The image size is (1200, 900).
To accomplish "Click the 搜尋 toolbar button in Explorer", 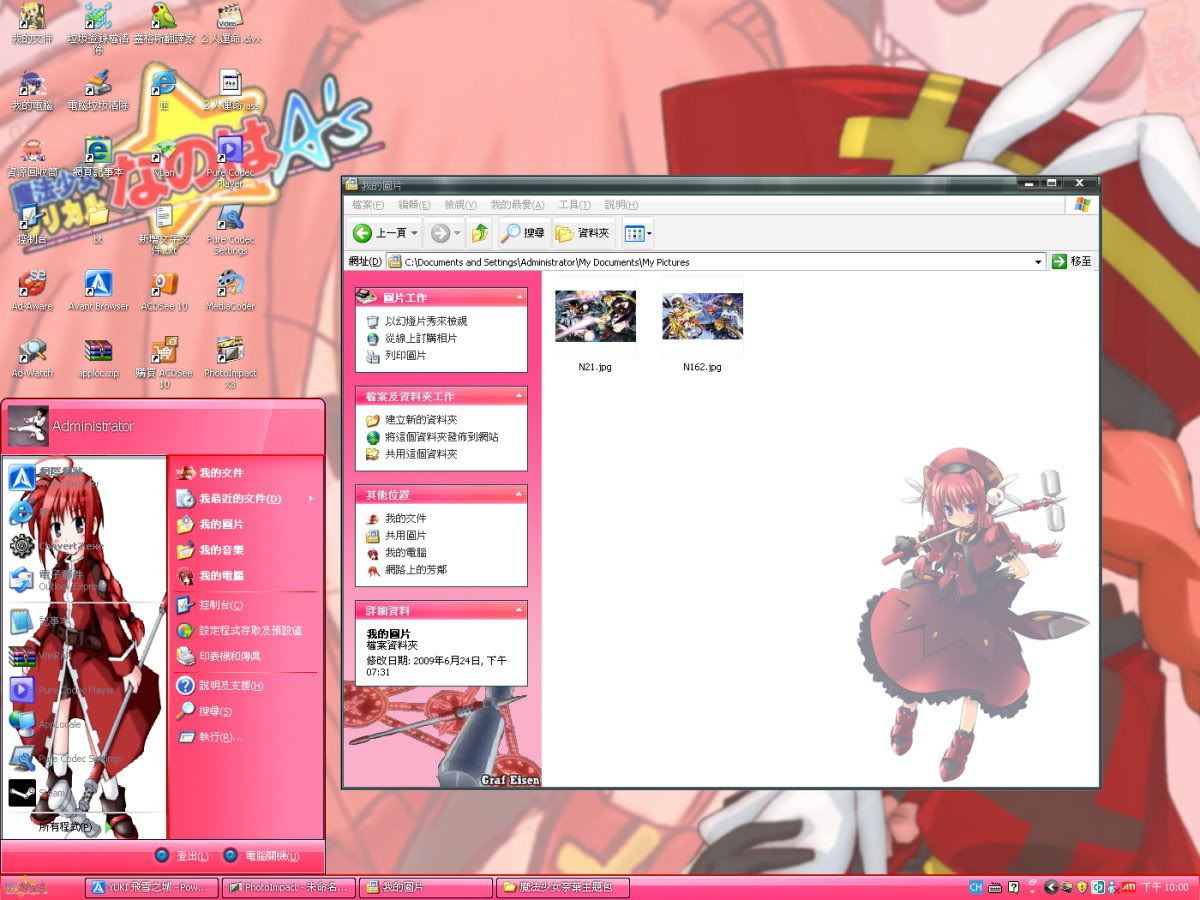I will (x=524, y=233).
